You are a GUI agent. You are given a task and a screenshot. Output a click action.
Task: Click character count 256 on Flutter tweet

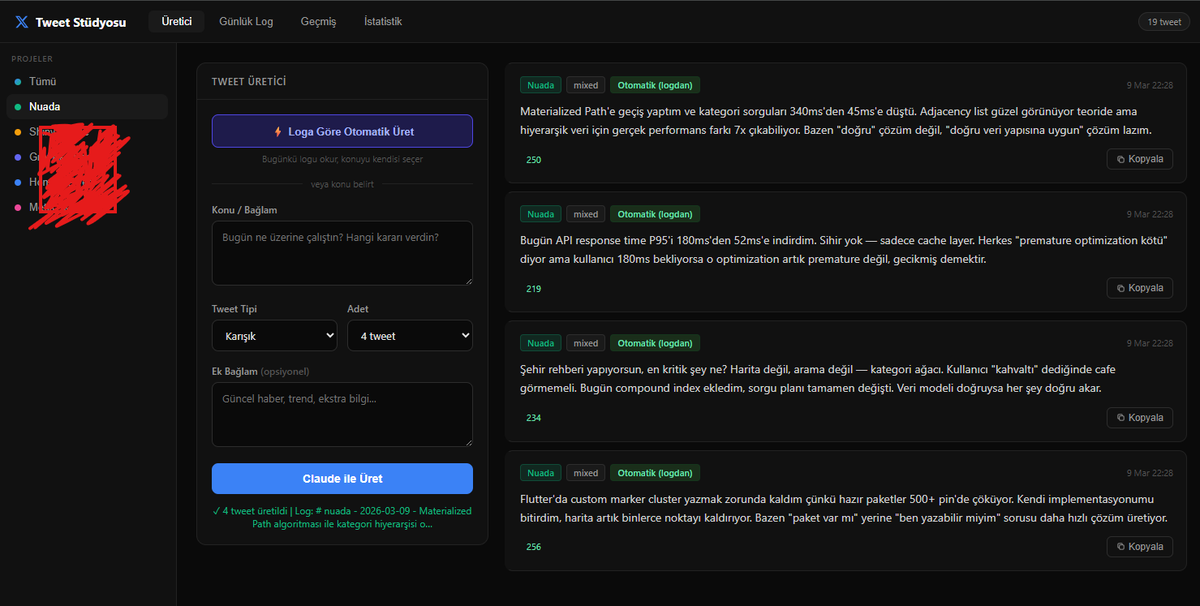click(x=533, y=546)
